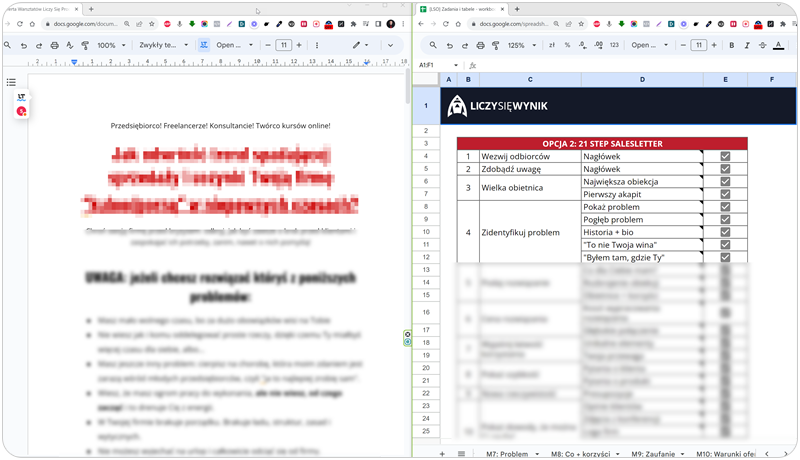Toggle checkbox next to 'Pokaż problem'
The image size is (800, 460).
point(725,207)
